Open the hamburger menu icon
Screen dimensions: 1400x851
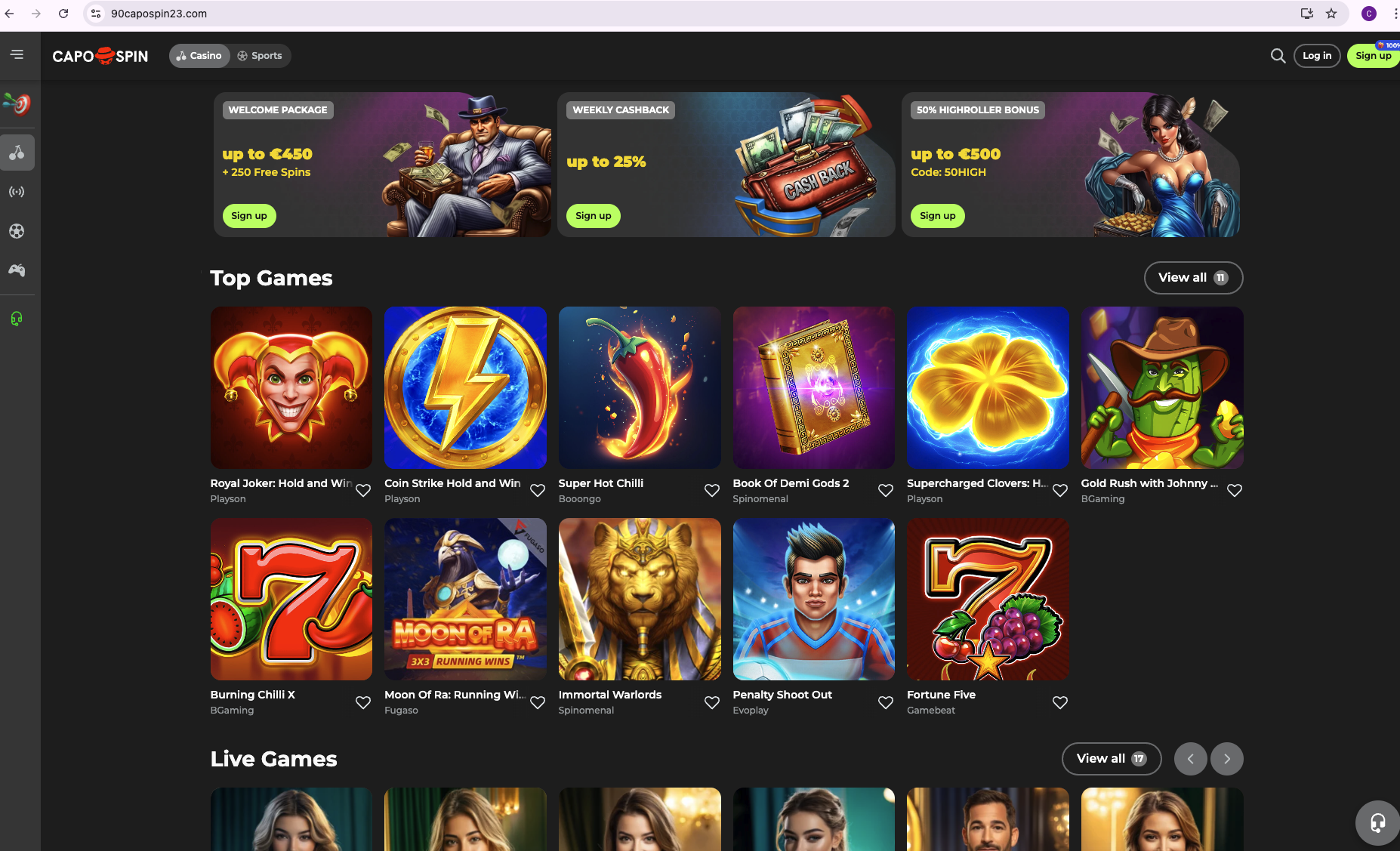point(17,54)
